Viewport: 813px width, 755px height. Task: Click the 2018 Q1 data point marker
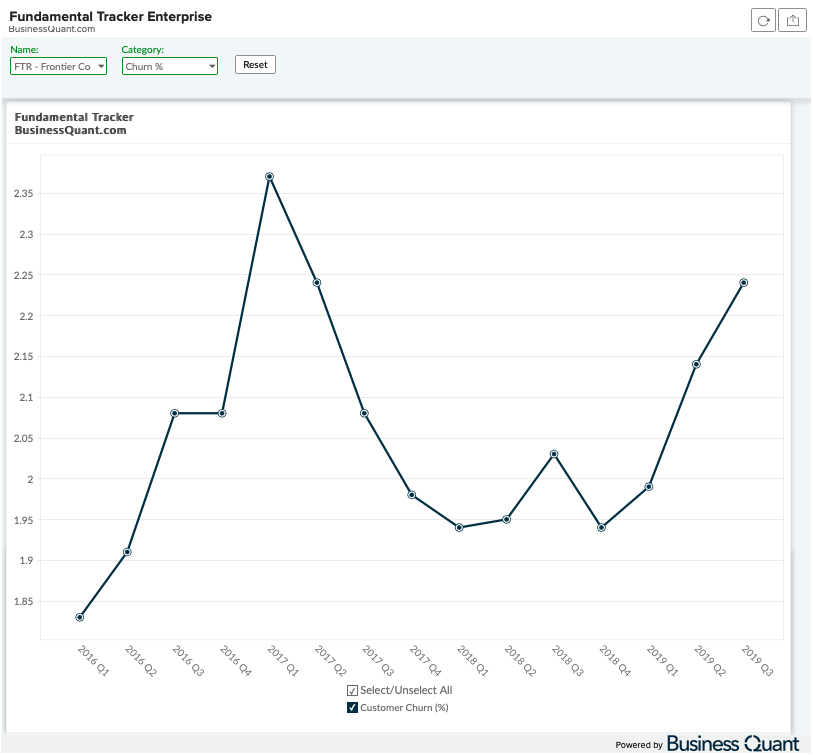pyautogui.click(x=459, y=528)
